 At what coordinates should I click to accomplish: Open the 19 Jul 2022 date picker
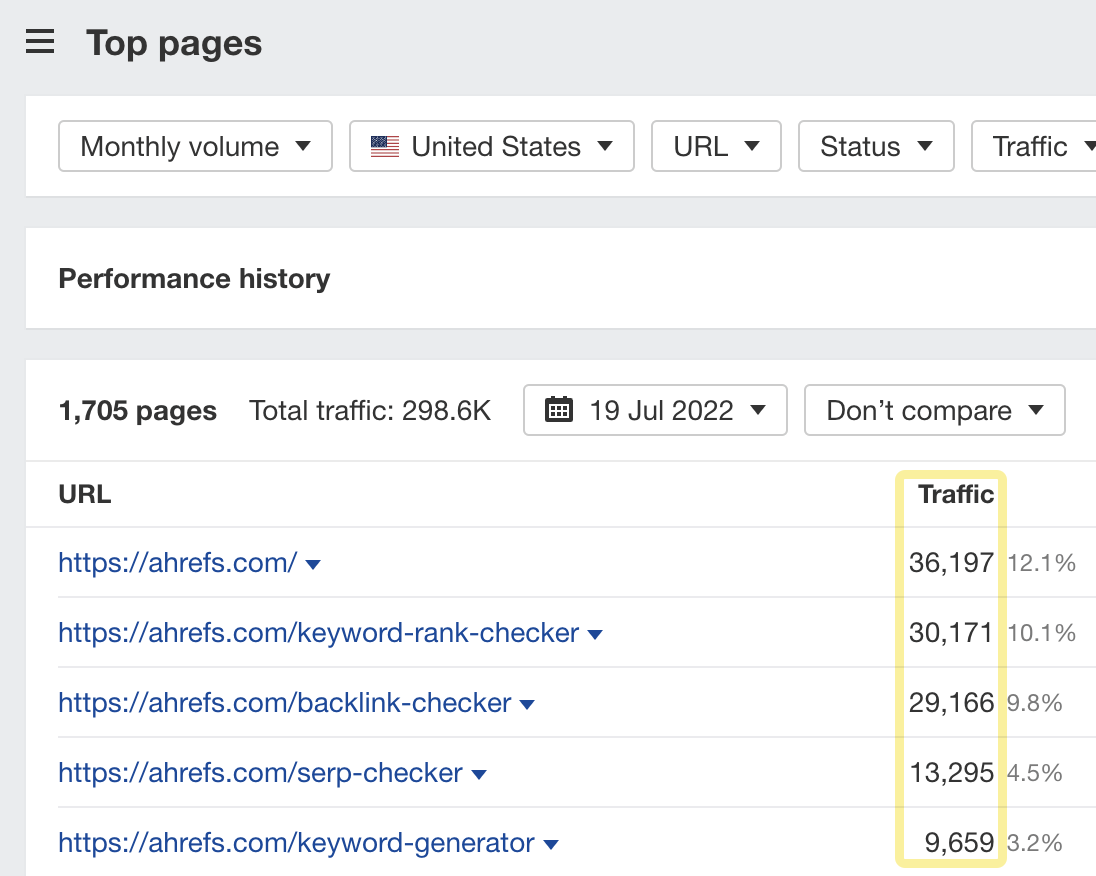[x=655, y=410]
